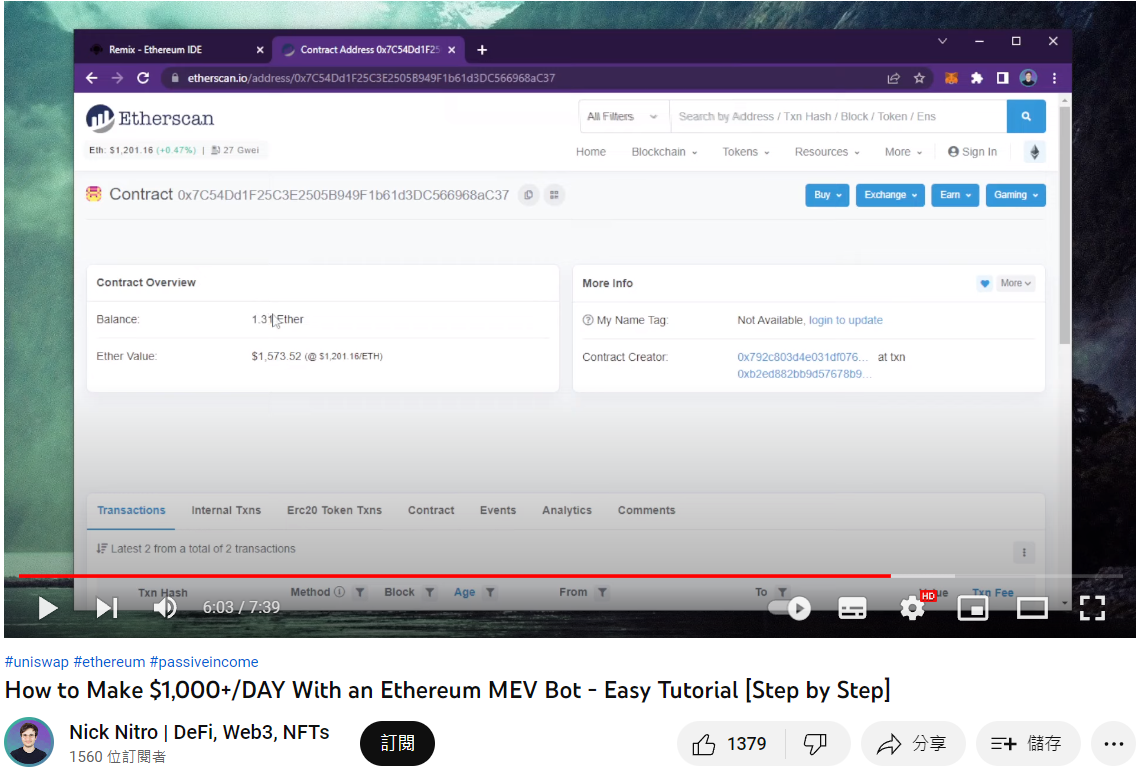
Task: Click the Etherscan logo
Action: (x=151, y=118)
